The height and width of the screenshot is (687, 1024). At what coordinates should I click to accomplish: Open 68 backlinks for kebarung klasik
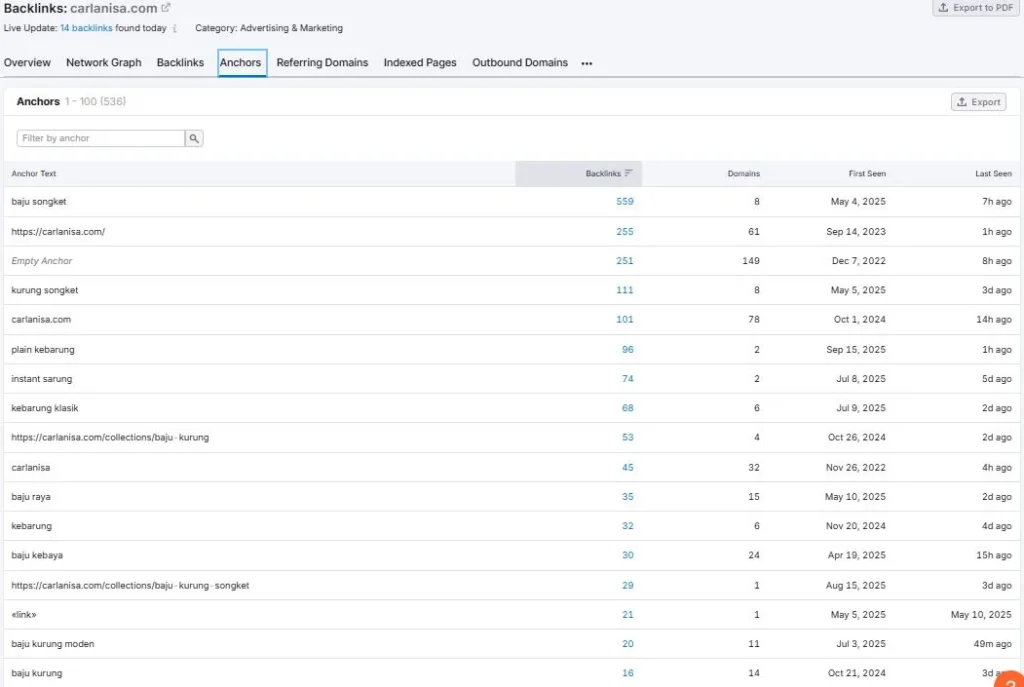628,408
